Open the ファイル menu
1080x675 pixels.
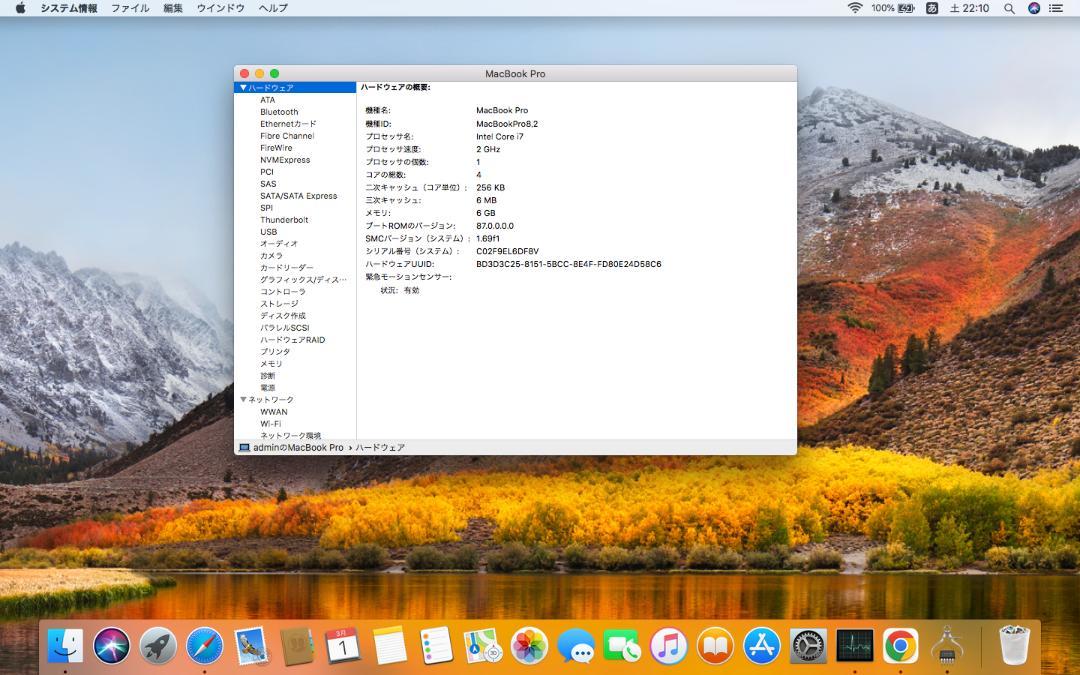click(x=130, y=8)
